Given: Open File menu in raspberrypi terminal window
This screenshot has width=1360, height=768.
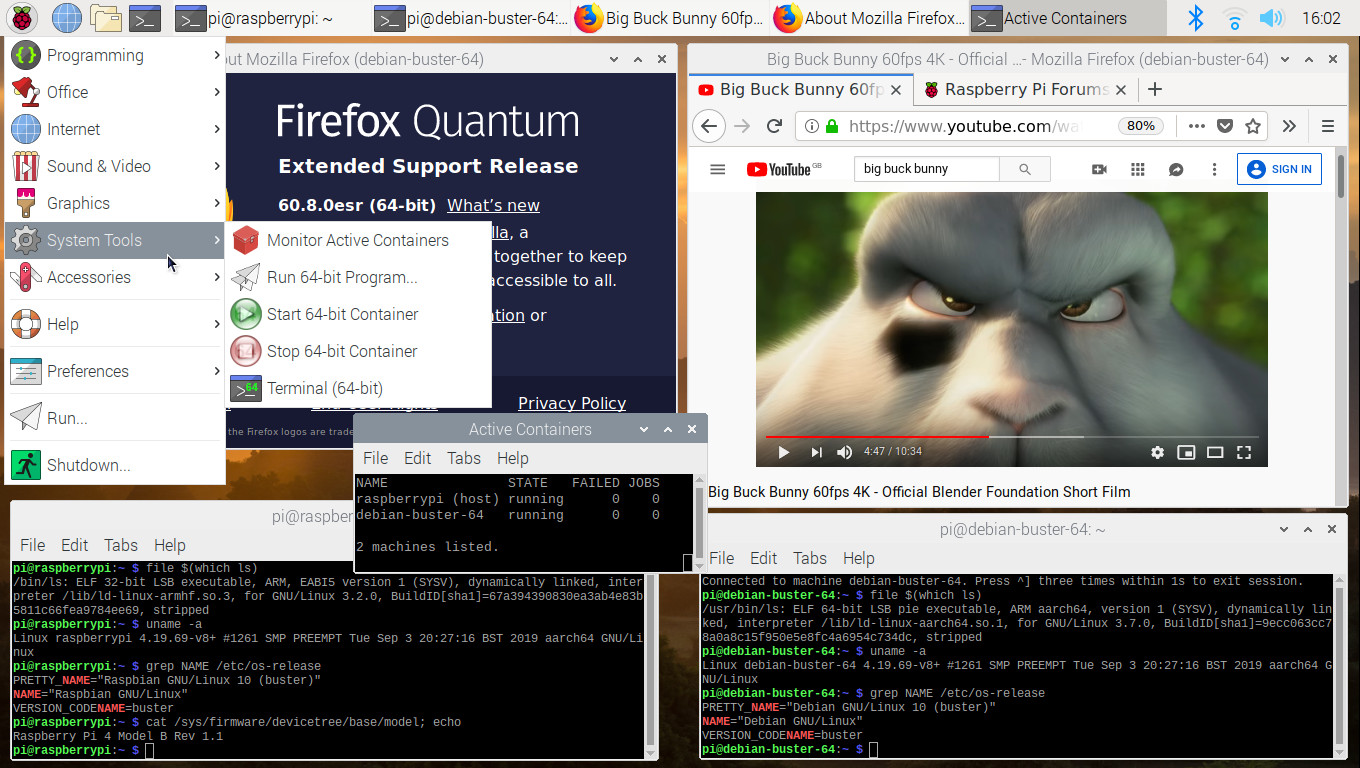Looking at the screenshot, I should 33,545.
